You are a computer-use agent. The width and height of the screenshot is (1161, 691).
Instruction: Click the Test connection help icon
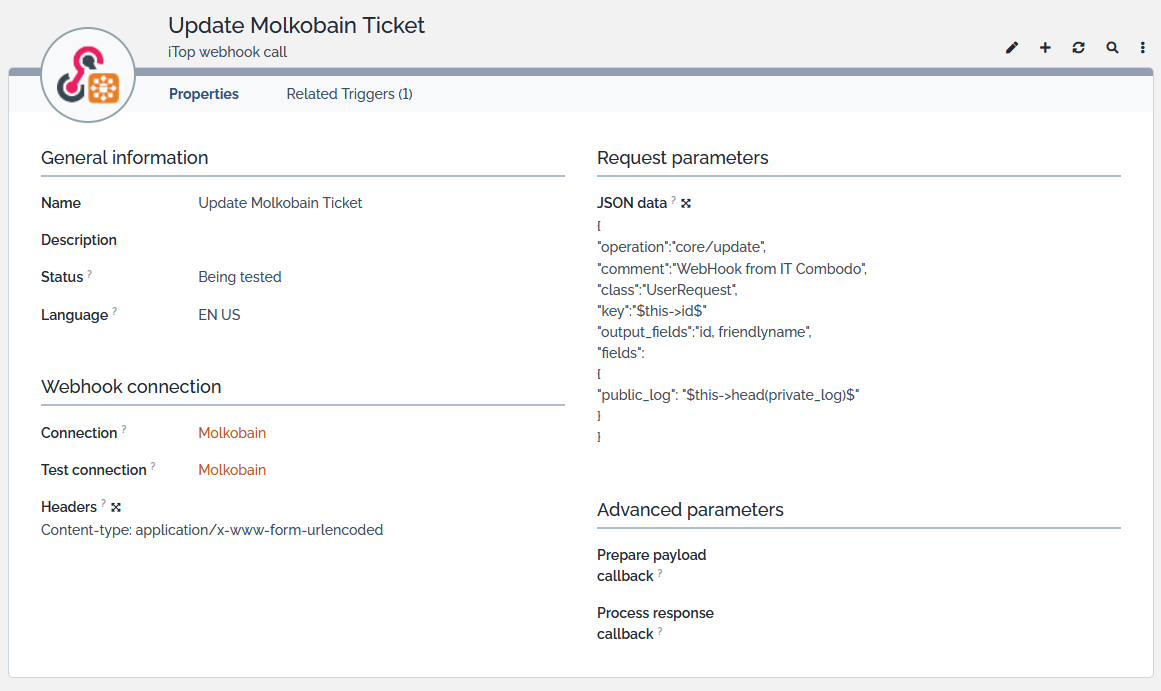coord(153,467)
